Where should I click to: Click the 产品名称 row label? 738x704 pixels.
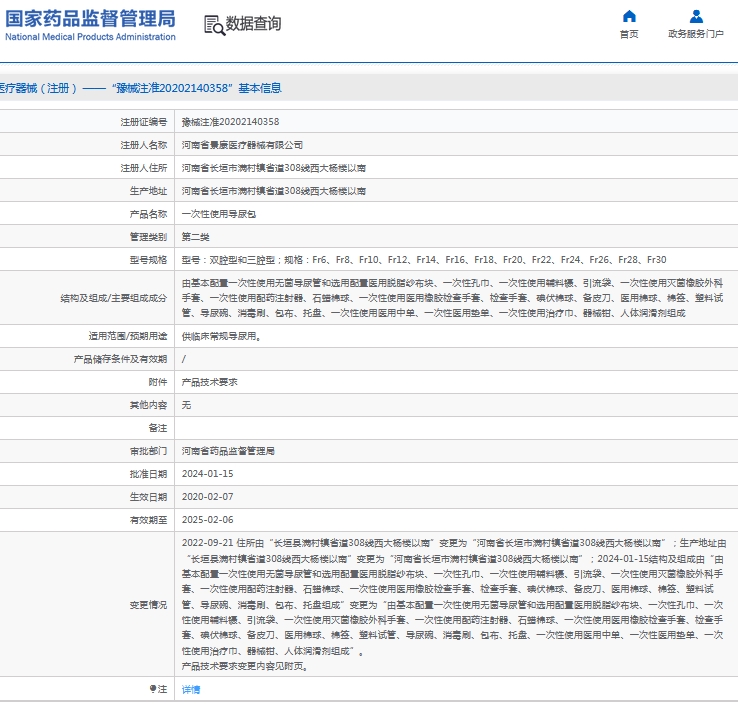pos(148,214)
